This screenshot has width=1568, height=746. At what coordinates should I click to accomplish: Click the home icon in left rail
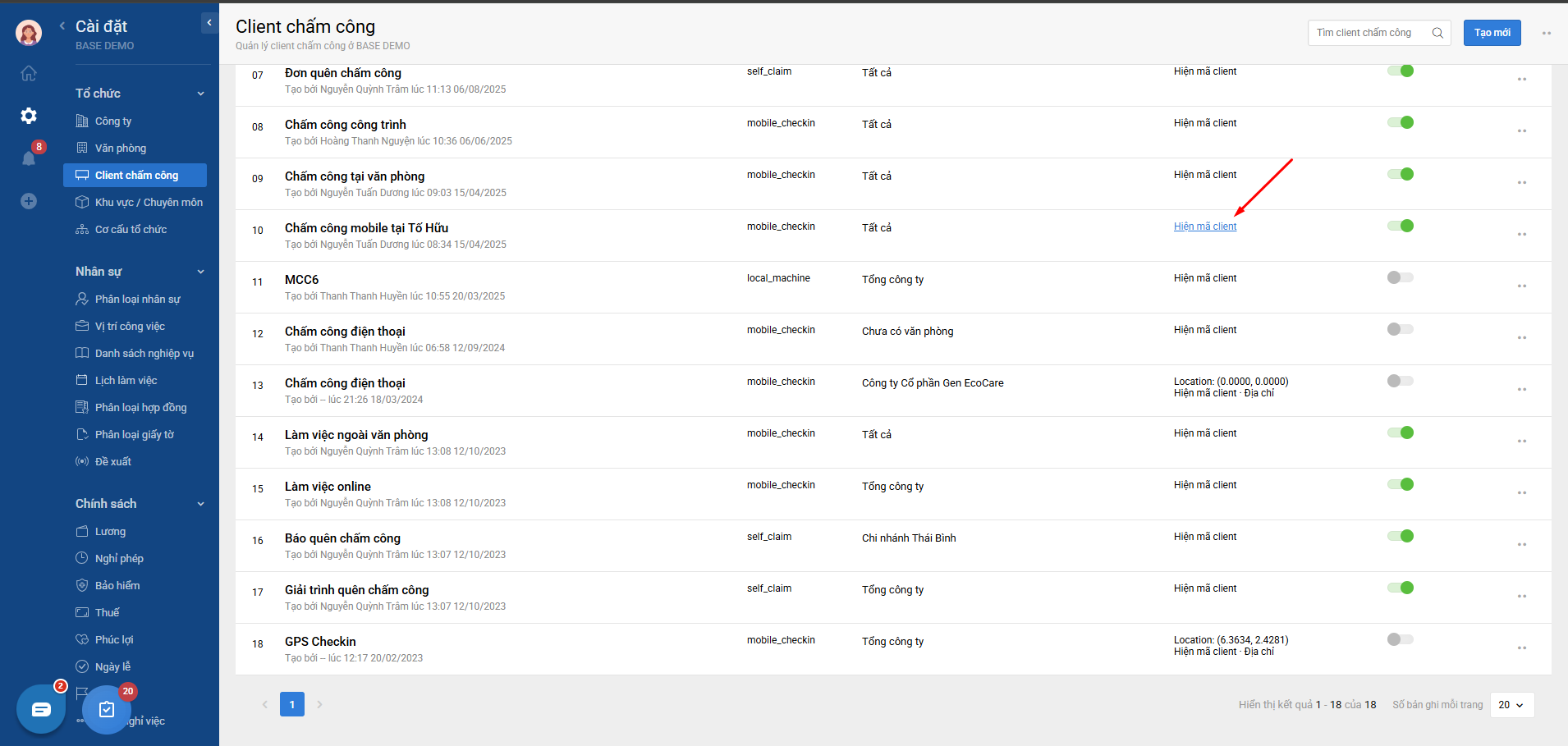pyautogui.click(x=29, y=74)
